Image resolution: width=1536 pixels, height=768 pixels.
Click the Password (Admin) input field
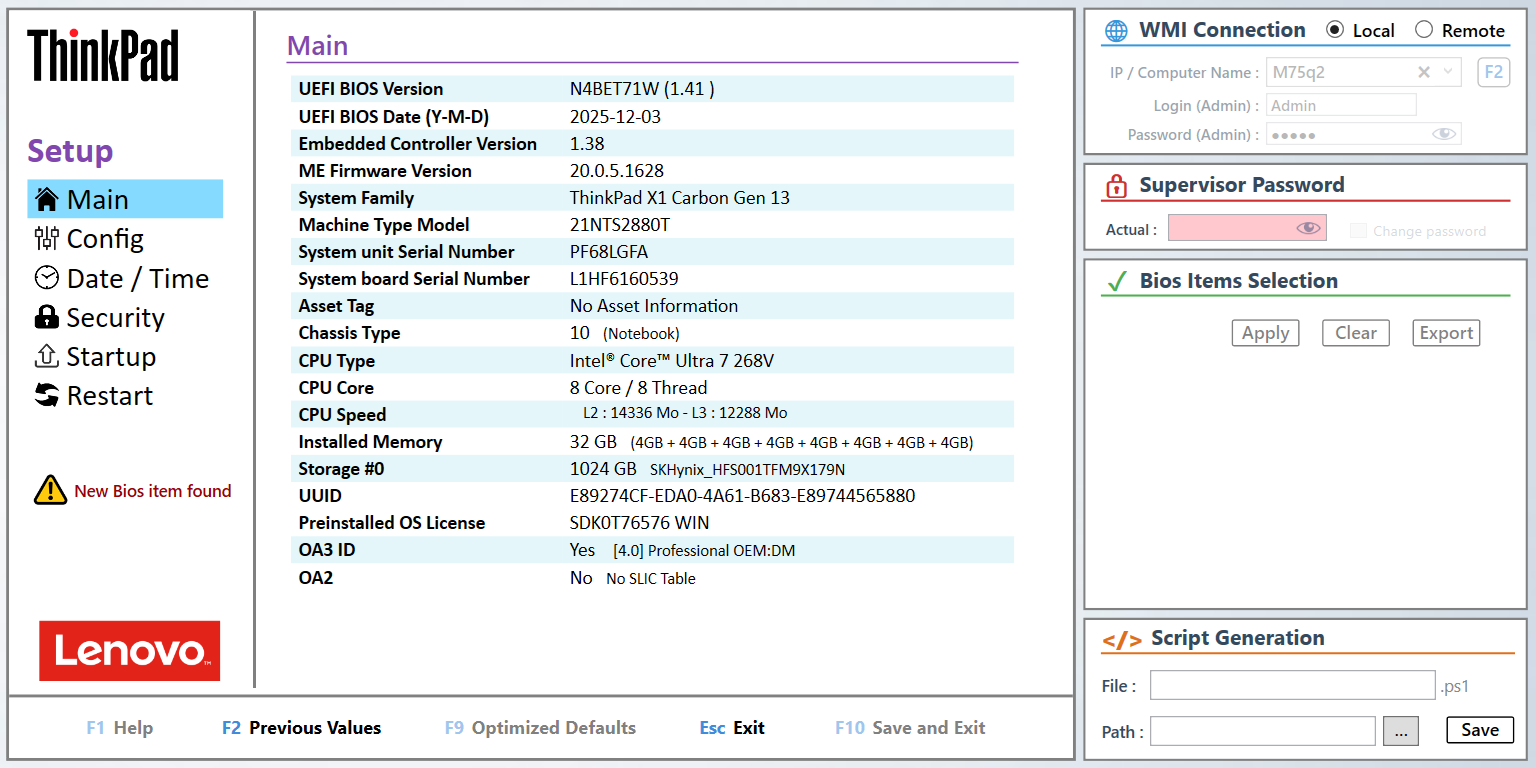(x=1364, y=134)
